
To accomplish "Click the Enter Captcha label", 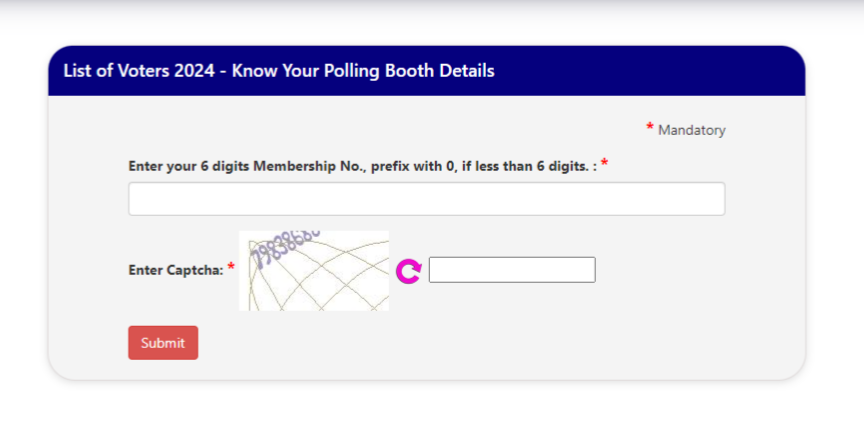I will tap(176, 270).
